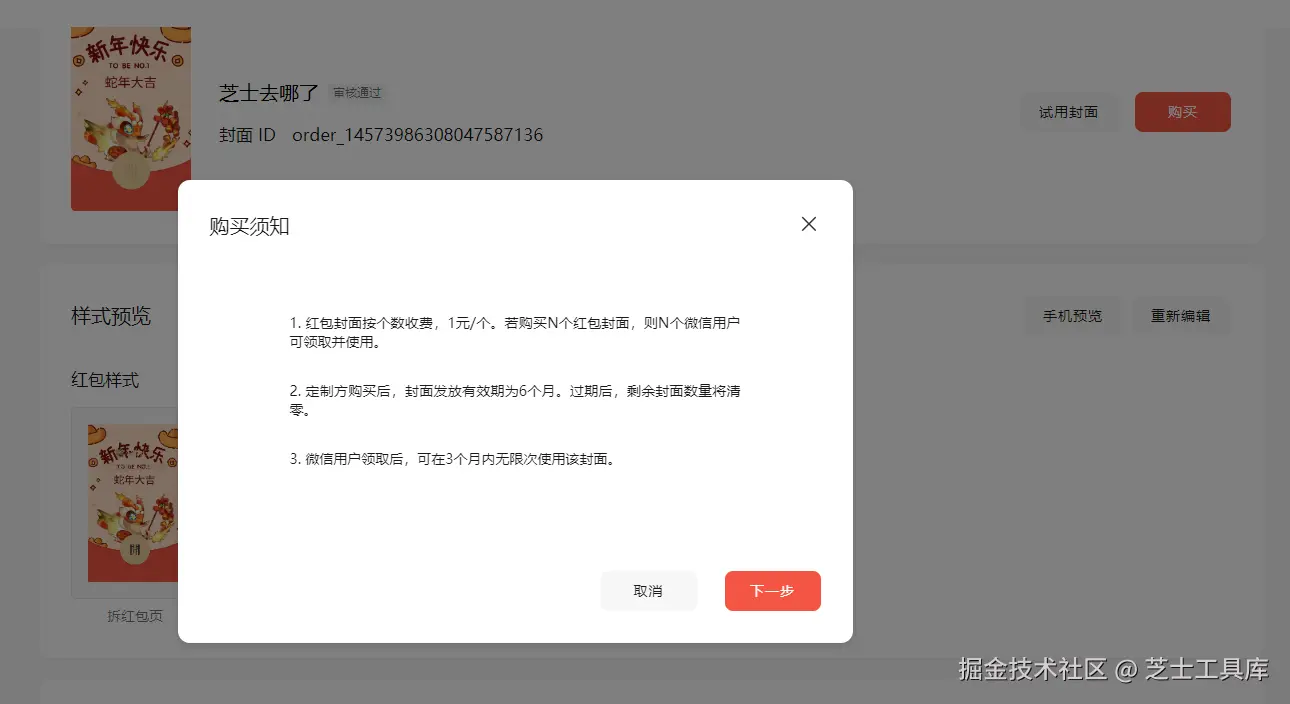Open 手机预览 for mobile preview
The height and width of the screenshot is (704, 1290).
(1073, 315)
